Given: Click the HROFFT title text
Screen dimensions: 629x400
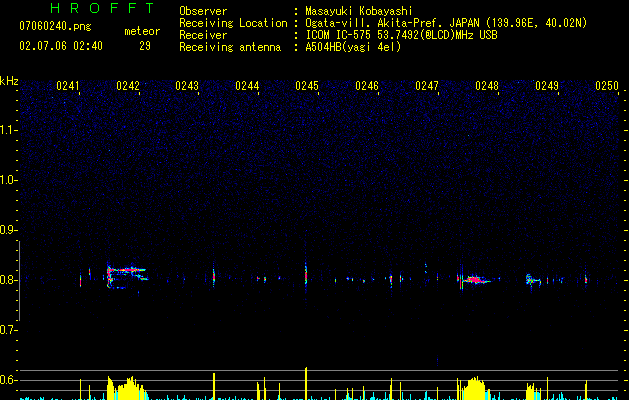Looking at the screenshot, I should 103,8.
